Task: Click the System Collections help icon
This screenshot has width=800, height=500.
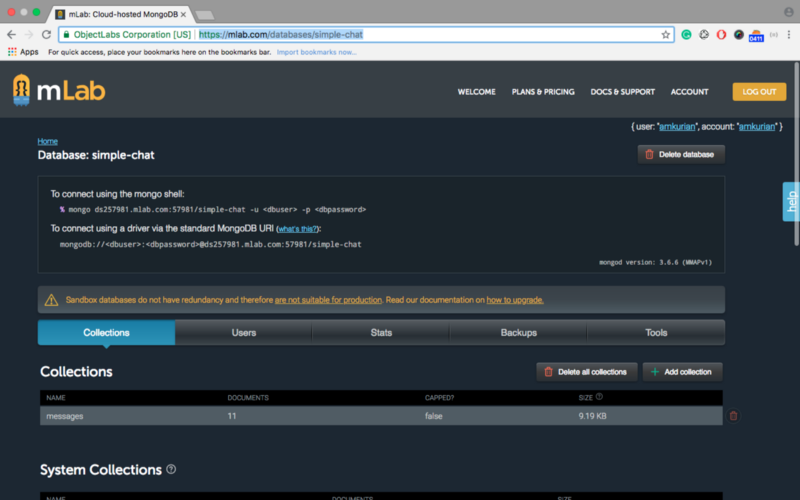Action: pos(171,470)
